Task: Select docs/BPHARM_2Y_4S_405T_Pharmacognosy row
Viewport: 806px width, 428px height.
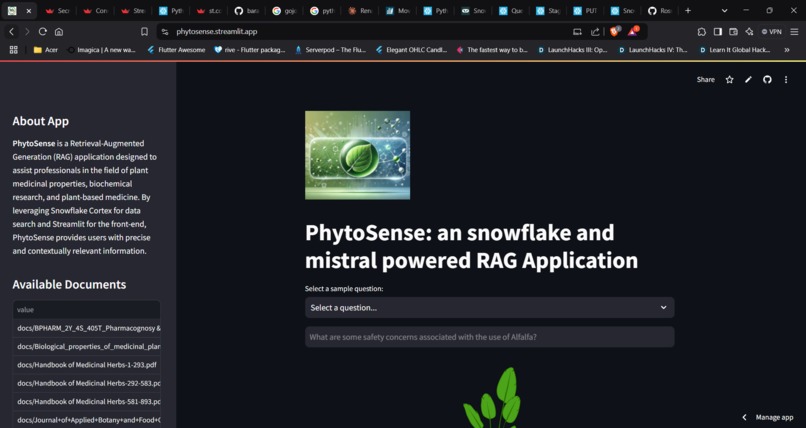Action: [86, 328]
